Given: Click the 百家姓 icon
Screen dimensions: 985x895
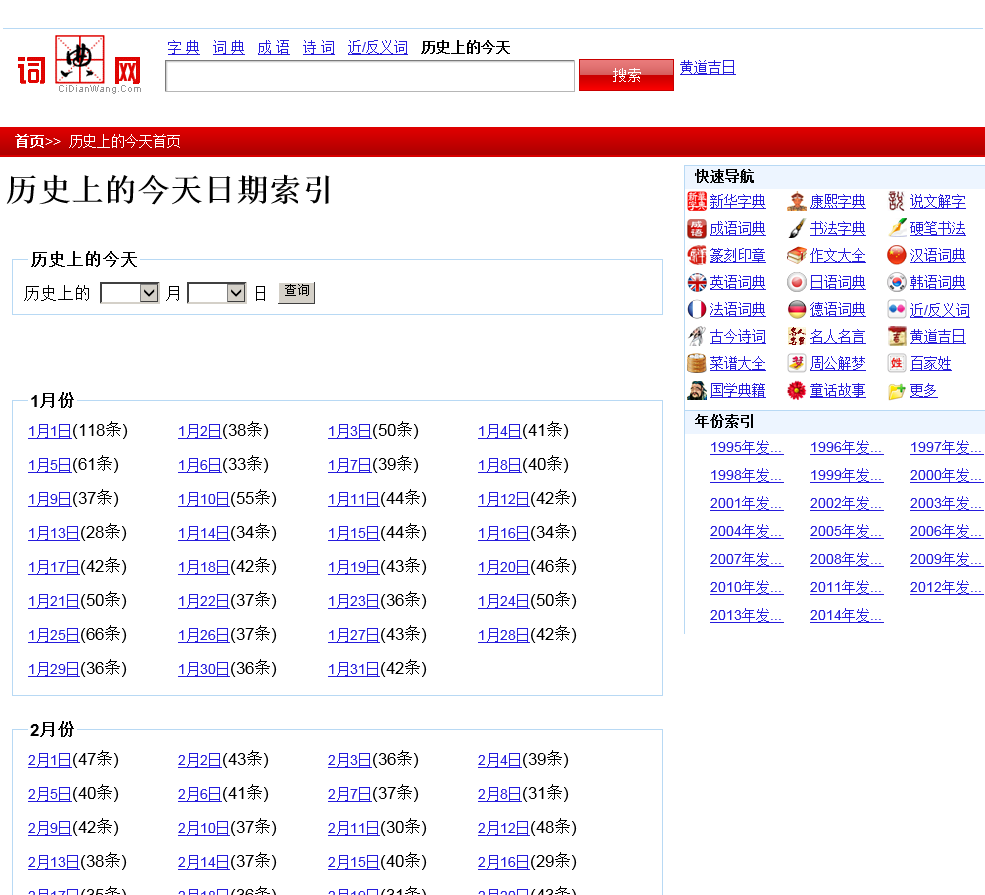Looking at the screenshot, I should (x=896, y=364).
